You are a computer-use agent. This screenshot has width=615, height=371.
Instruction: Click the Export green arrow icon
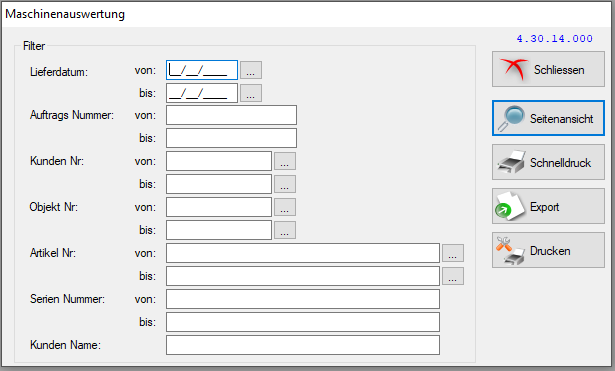[x=510, y=206]
